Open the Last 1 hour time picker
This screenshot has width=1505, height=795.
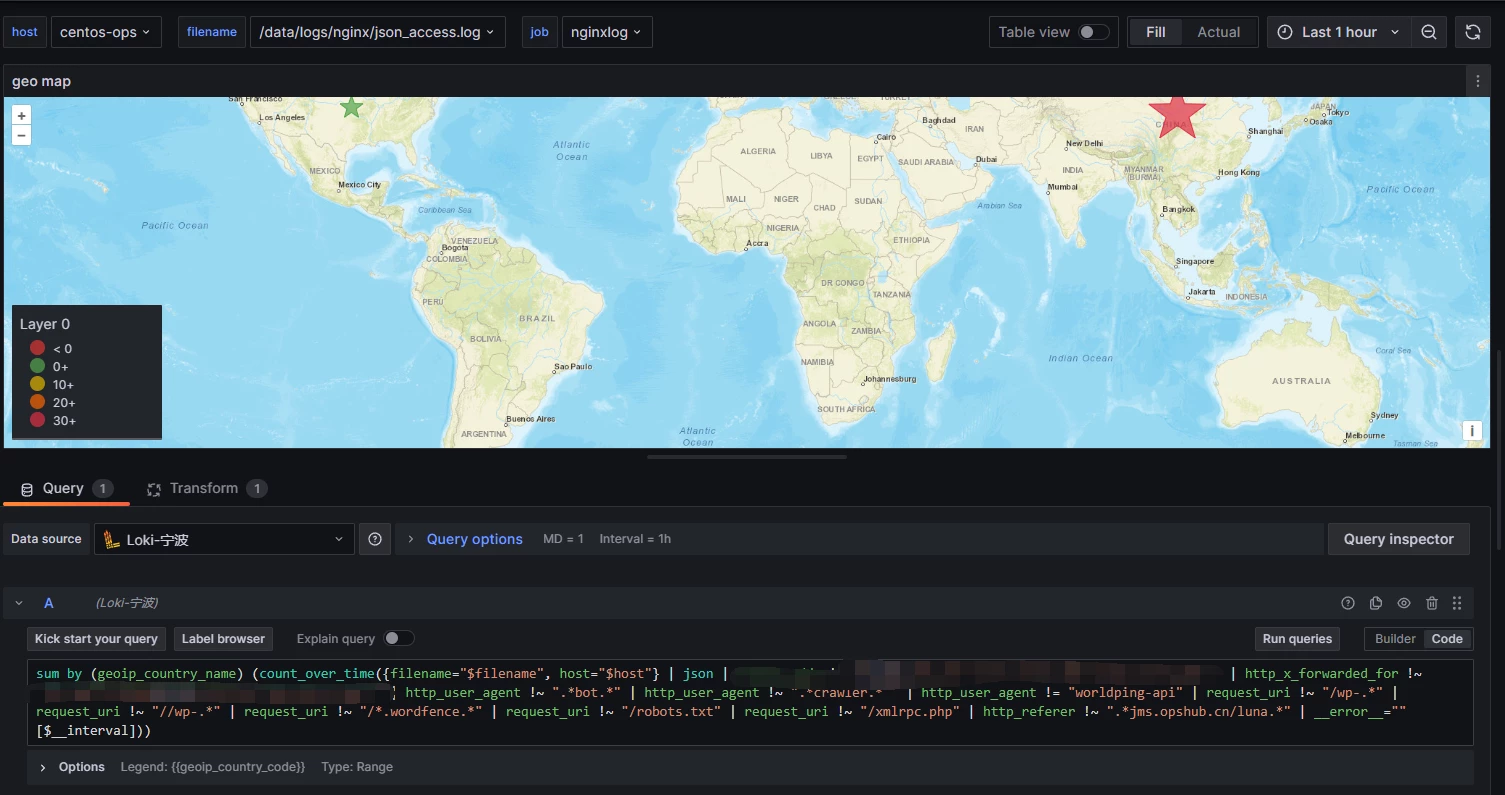pyautogui.click(x=1337, y=31)
